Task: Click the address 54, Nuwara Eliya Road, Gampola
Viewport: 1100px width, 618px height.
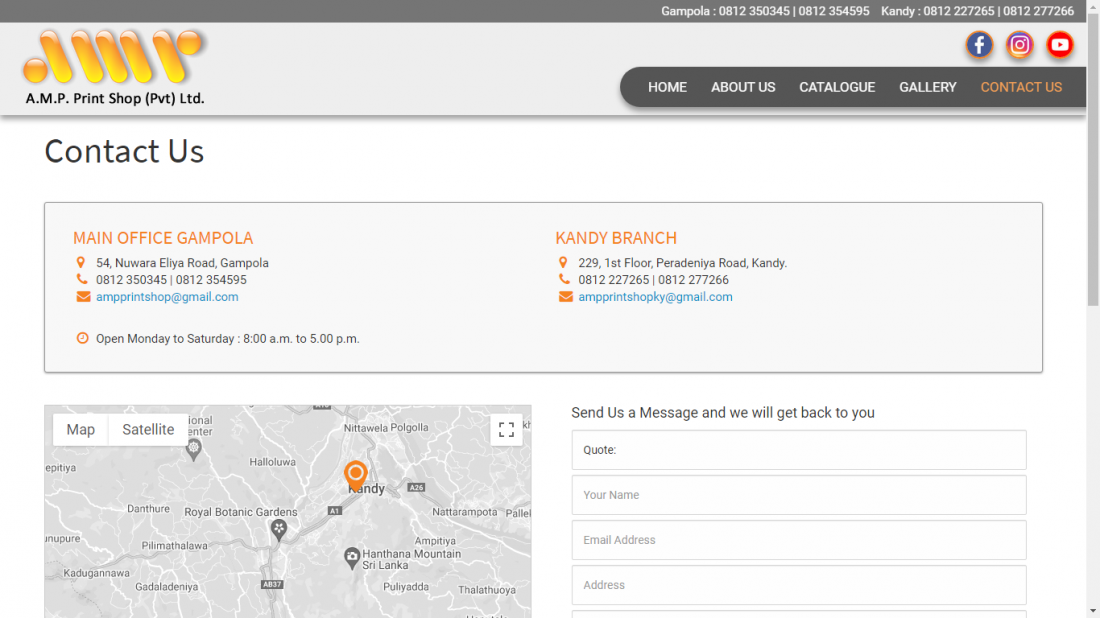Action: (x=182, y=263)
